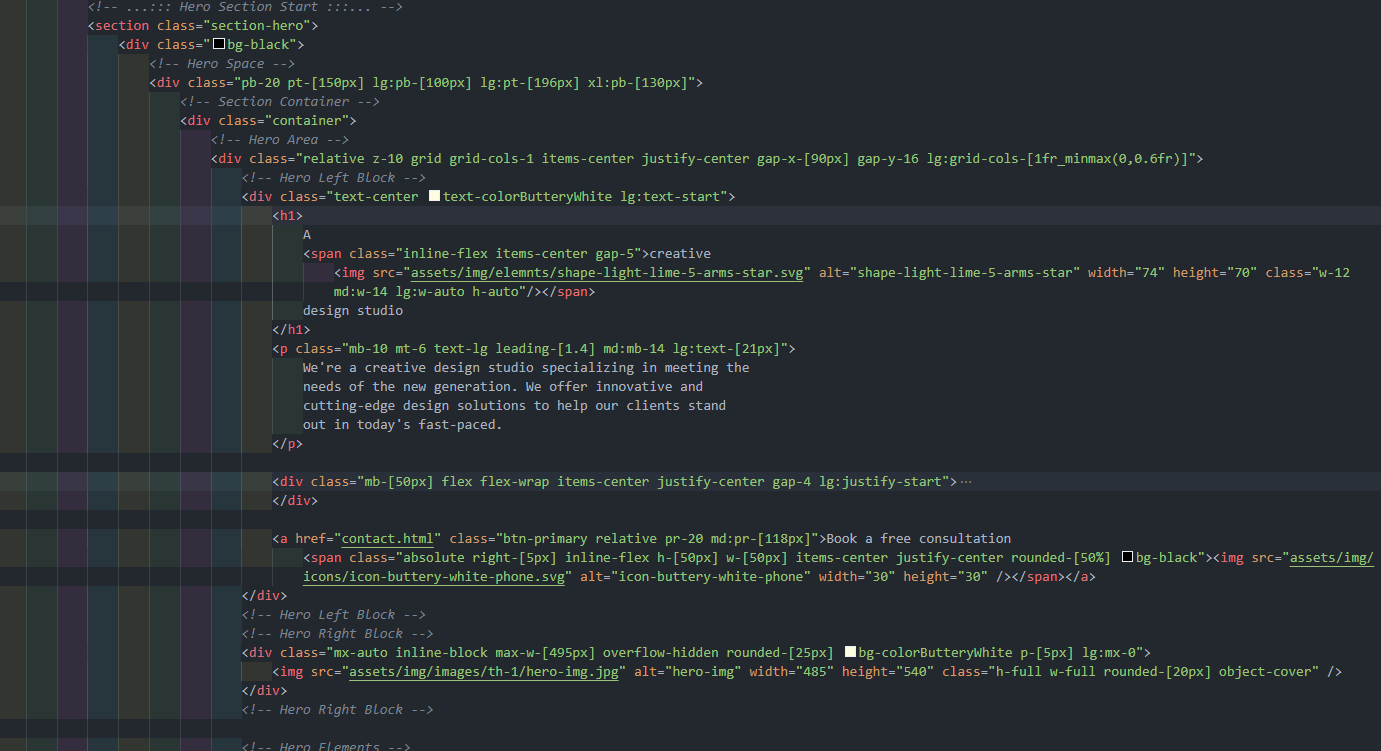
Task: Click the closing /h1 tag
Action: (292, 330)
